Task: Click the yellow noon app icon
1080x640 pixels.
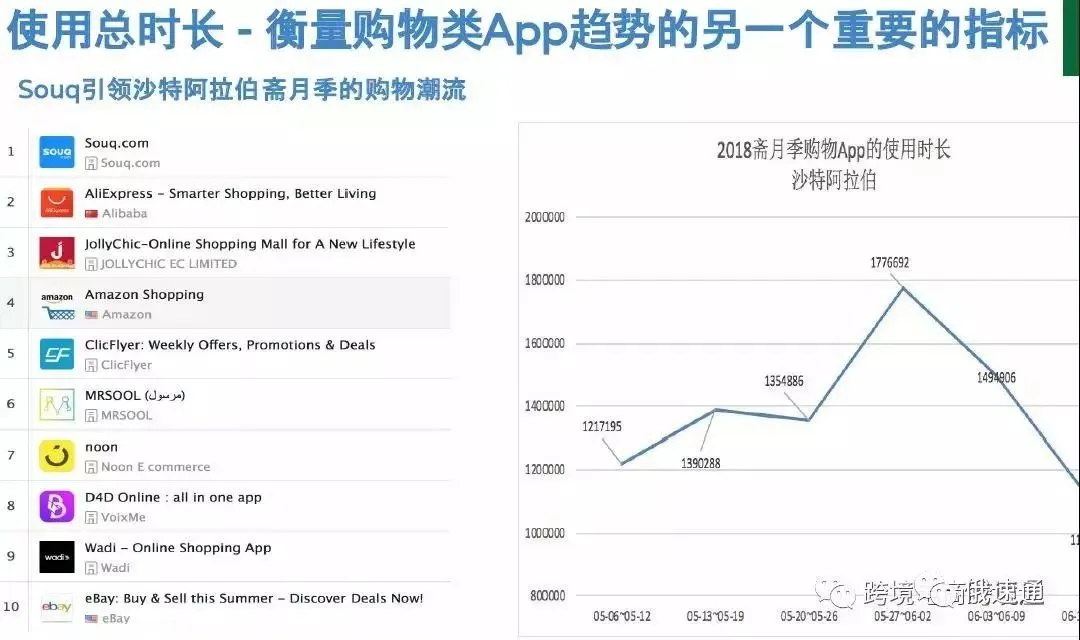Action: [56, 456]
